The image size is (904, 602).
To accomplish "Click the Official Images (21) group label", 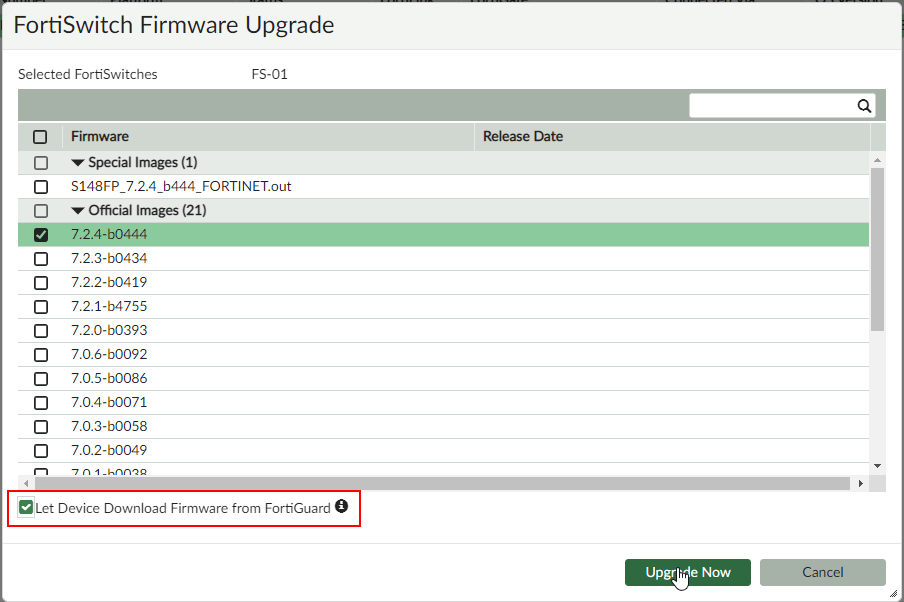I will point(148,210).
